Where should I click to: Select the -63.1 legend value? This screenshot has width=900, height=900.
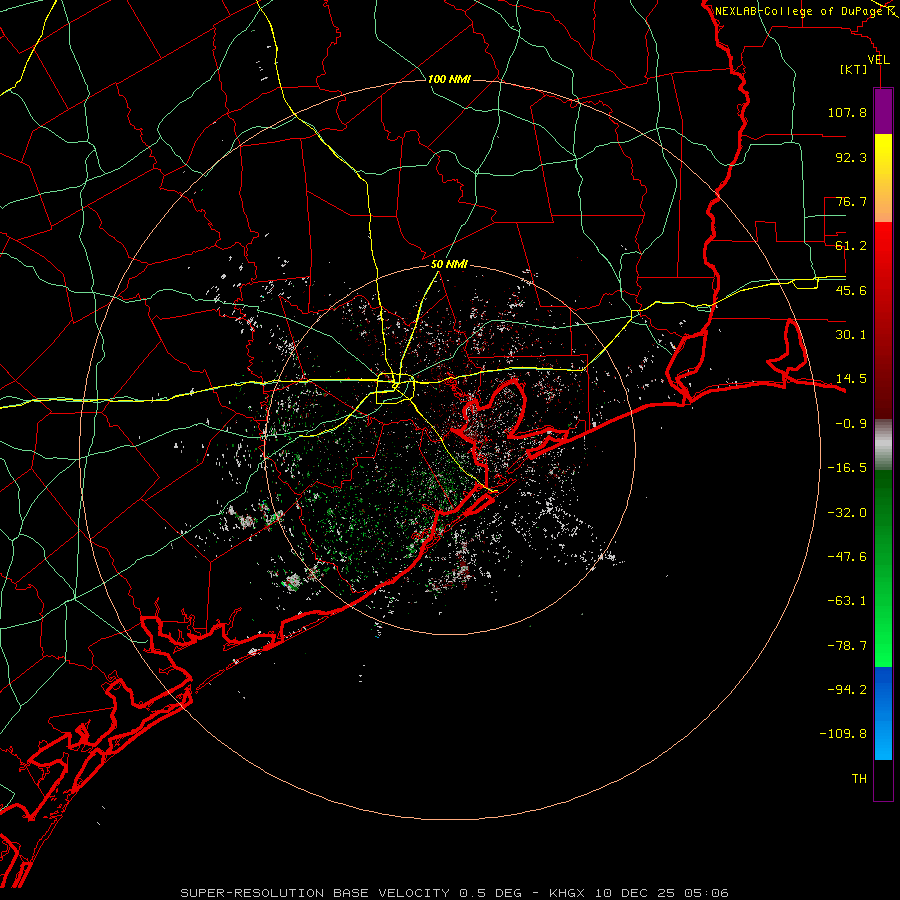point(847,601)
